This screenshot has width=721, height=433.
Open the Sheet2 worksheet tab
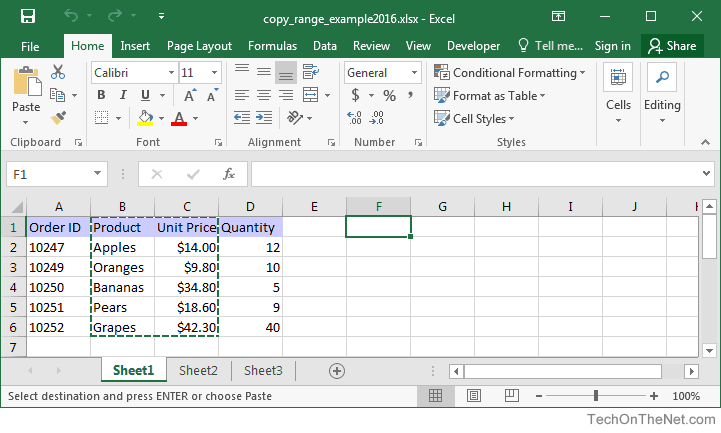198,370
